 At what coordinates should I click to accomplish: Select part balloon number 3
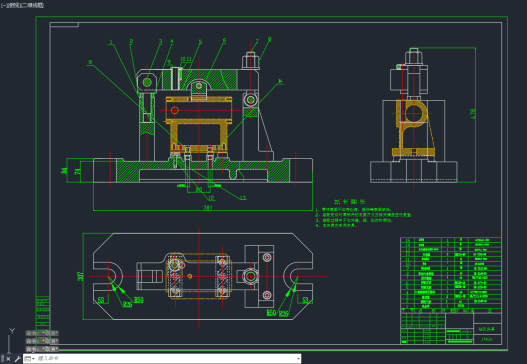[x=160, y=41]
